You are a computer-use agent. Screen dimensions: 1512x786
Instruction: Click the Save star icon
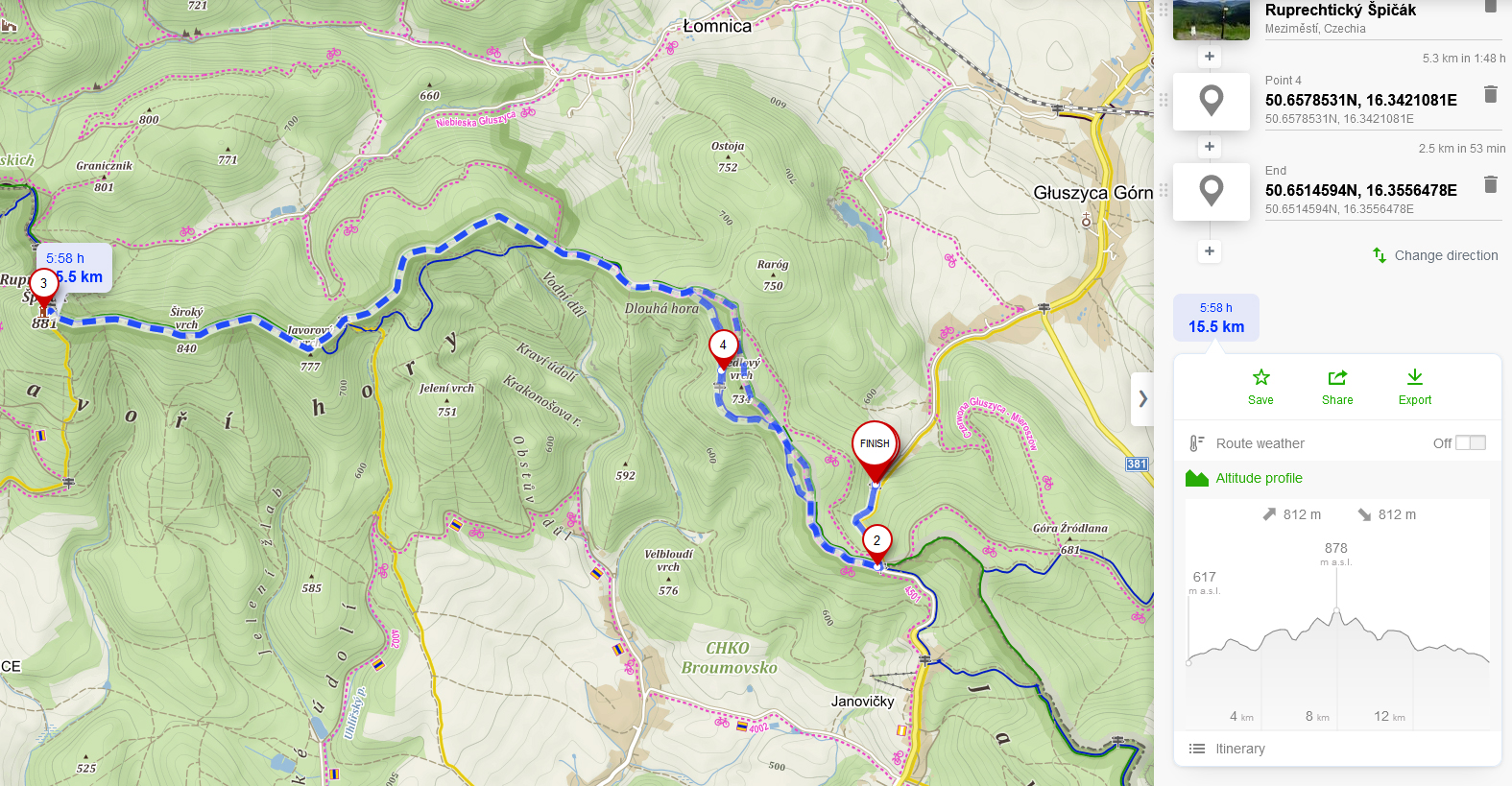pyautogui.click(x=1260, y=377)
